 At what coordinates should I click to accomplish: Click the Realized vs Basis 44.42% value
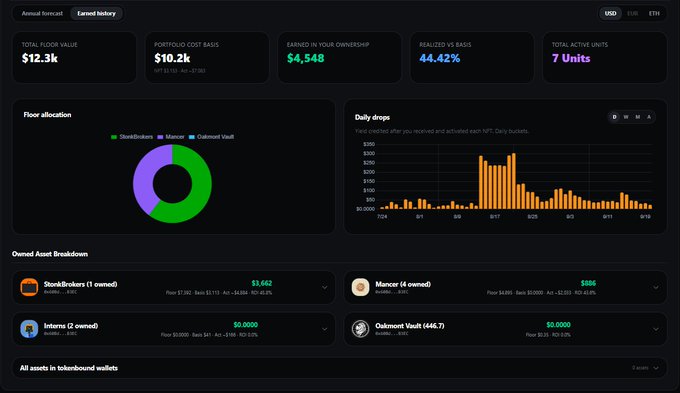coord(439,58)
